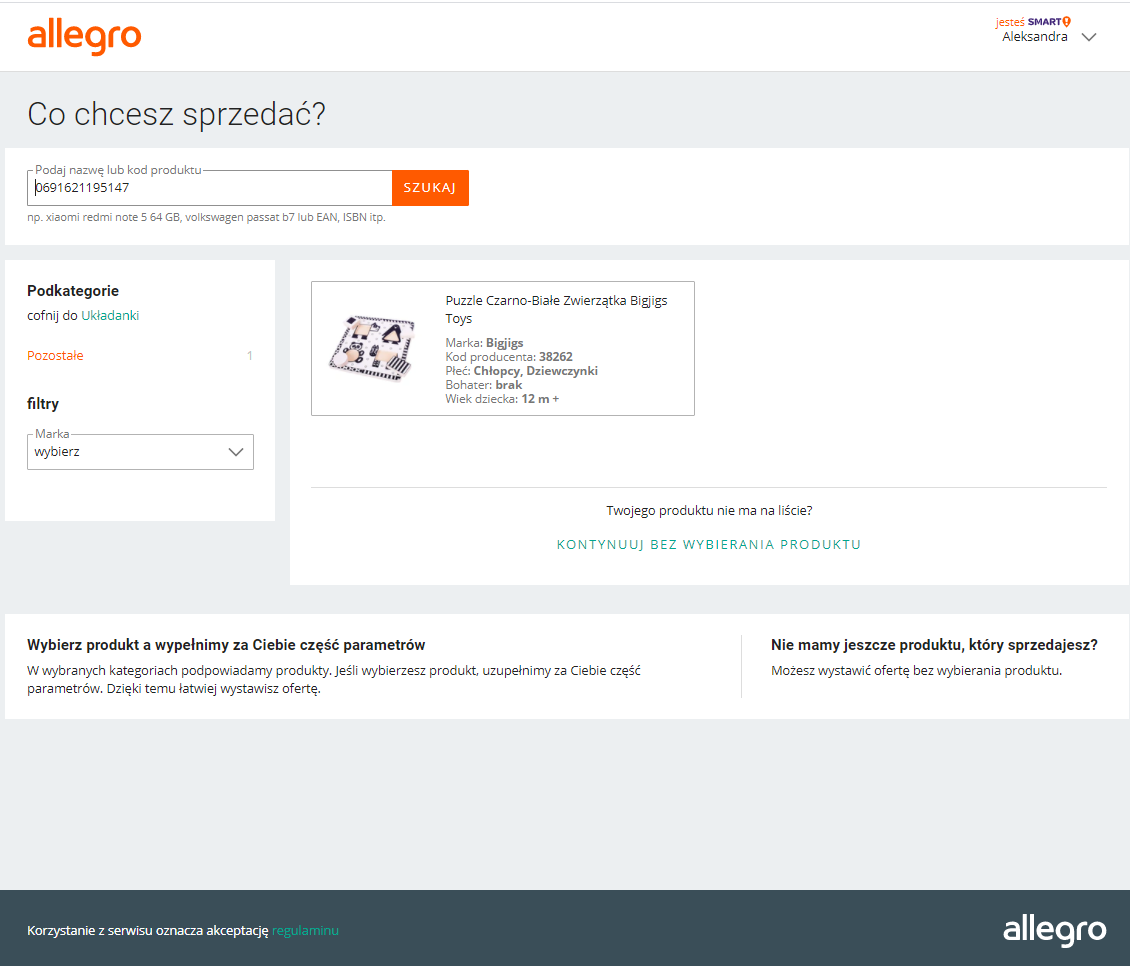1130x966 pixels.
Task: Click the arrow on the Marka combo box
Action: [236, 452]
